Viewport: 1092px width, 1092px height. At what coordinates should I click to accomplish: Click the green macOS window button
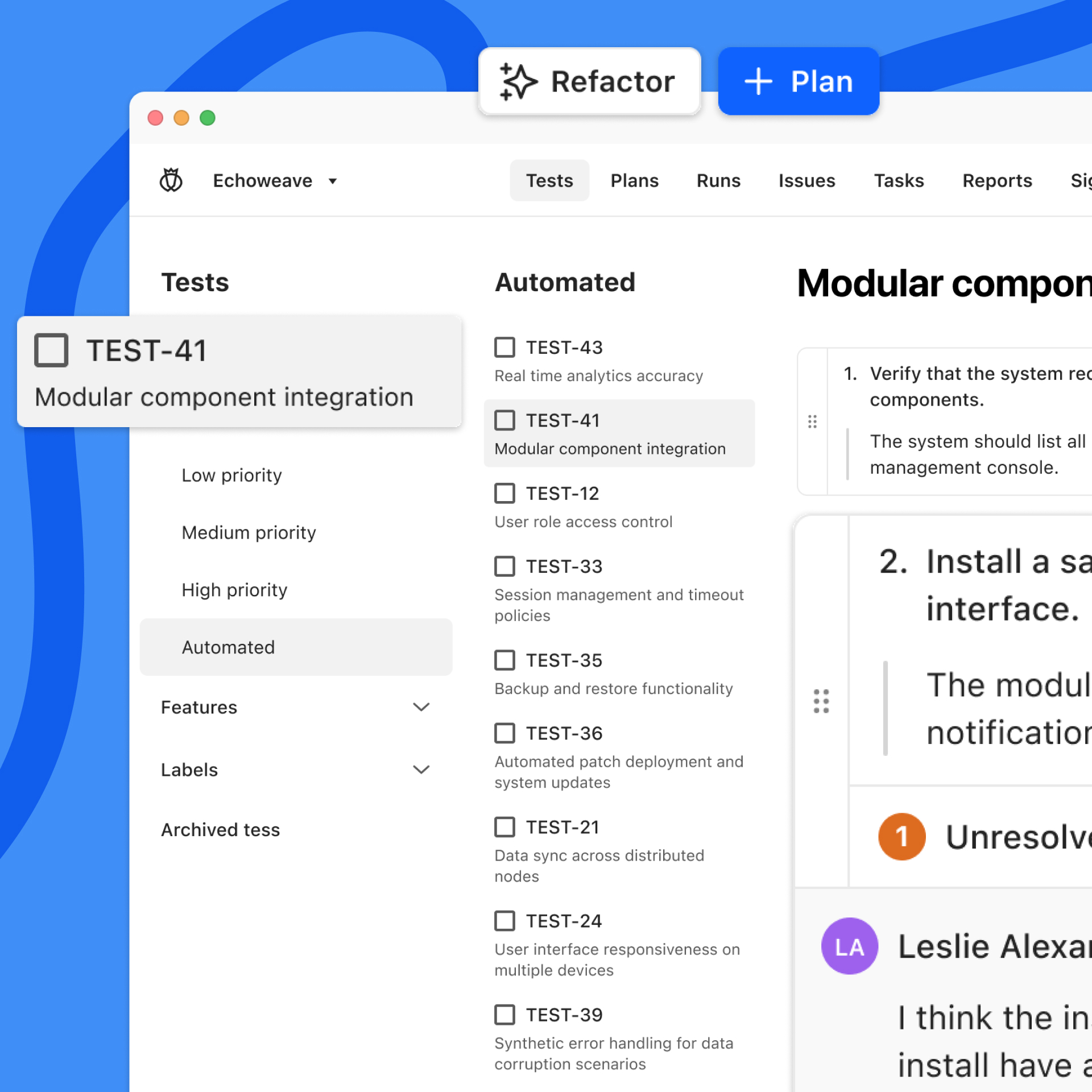coord(208,118)
